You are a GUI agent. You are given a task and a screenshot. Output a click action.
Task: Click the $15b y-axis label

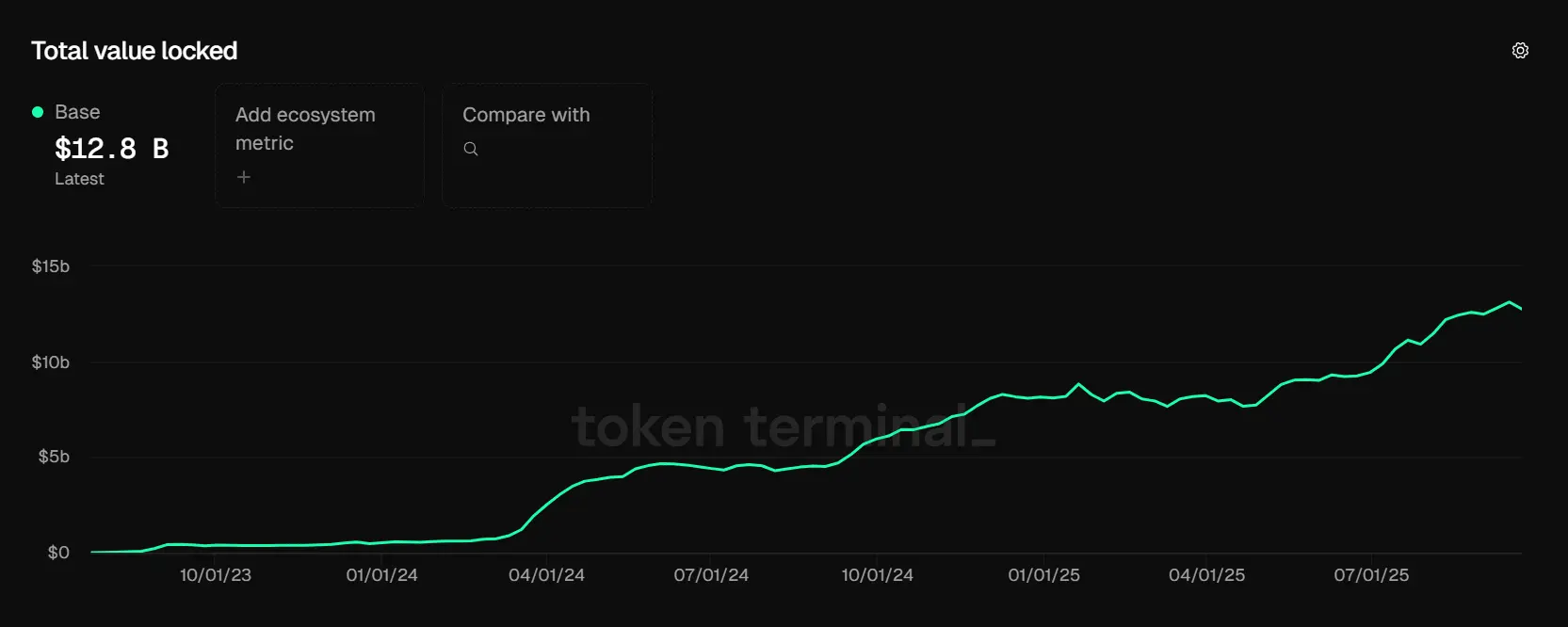[51, 266]
